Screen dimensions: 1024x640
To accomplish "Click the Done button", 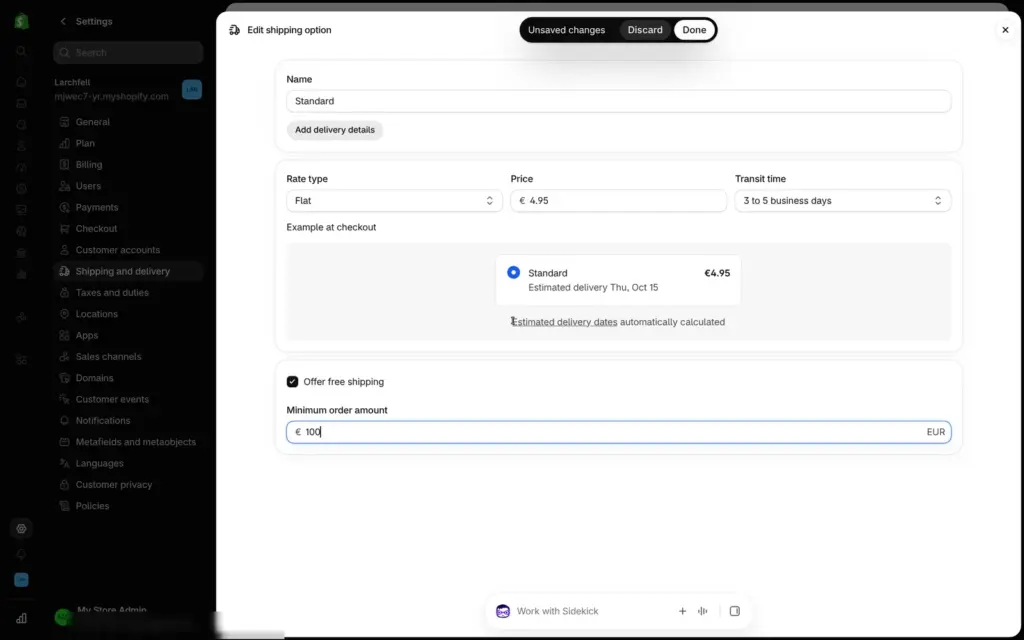I will point(694,30).
